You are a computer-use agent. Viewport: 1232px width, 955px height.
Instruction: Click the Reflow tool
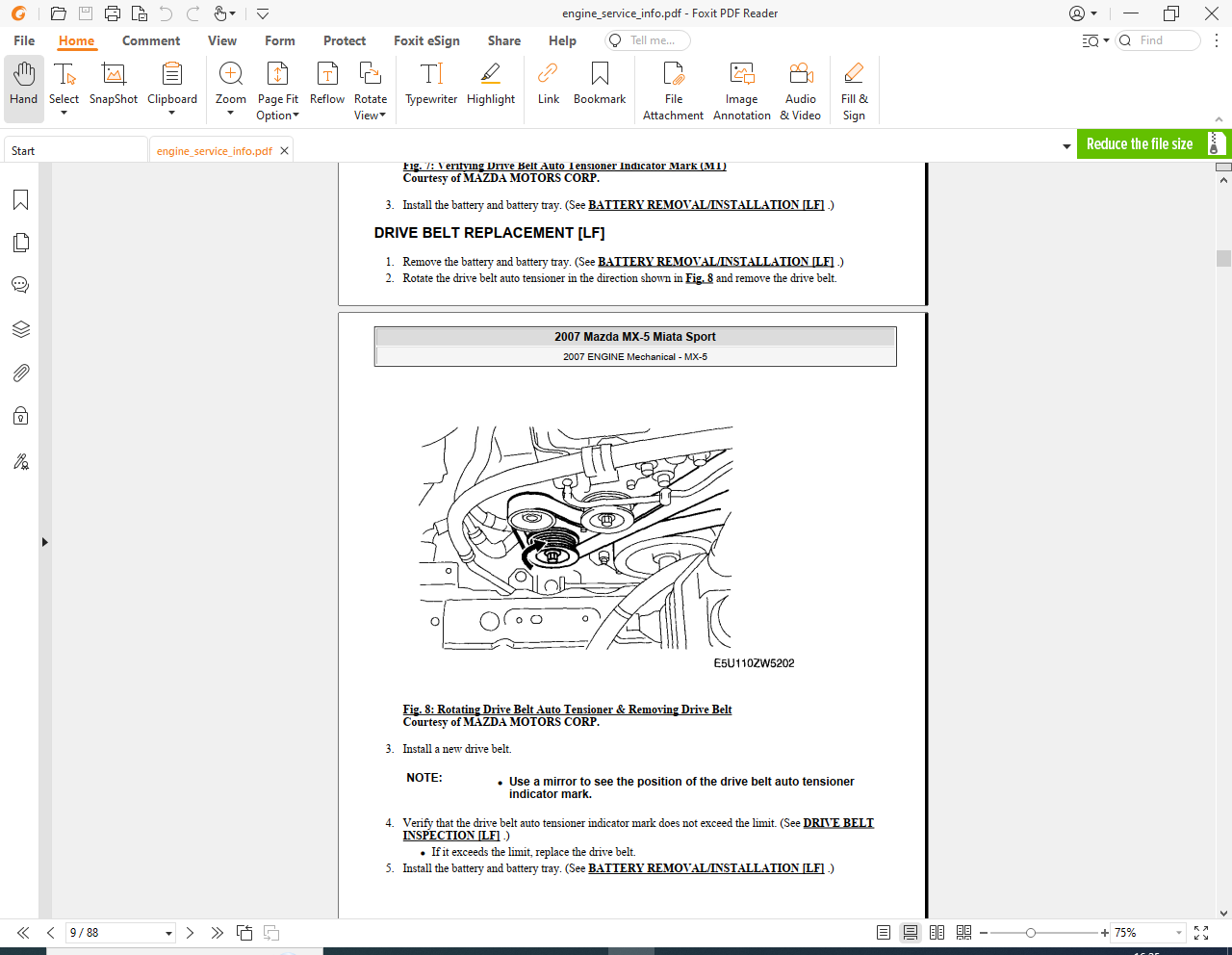click(326, 85)
